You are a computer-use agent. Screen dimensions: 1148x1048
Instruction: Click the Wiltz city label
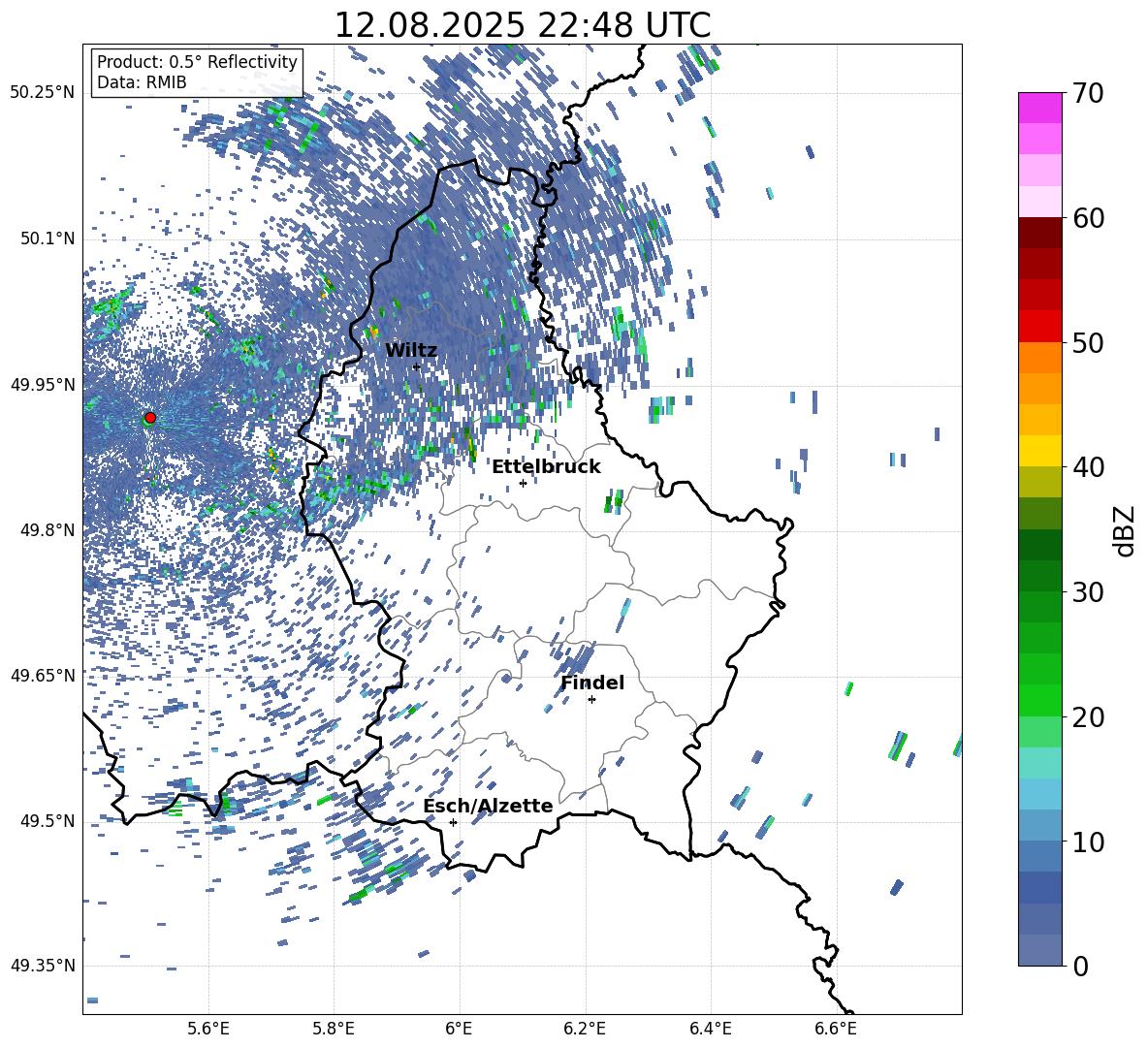pos(411,351)
